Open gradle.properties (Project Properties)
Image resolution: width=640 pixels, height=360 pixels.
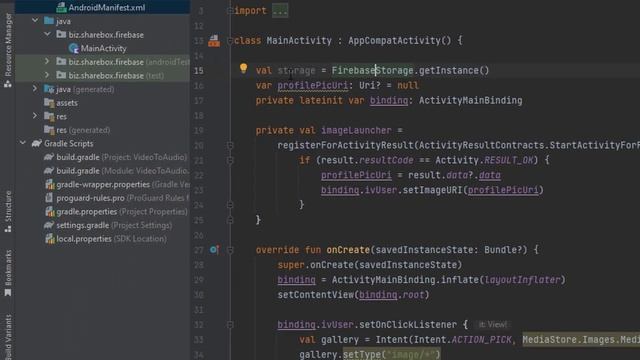click(x=122, y=211)
